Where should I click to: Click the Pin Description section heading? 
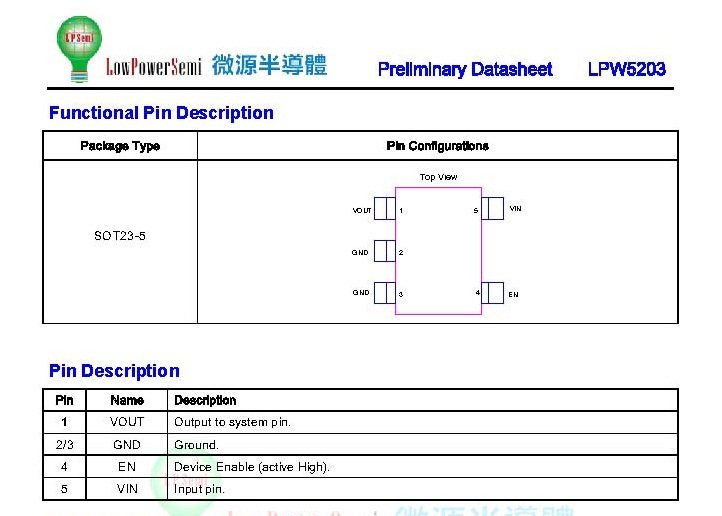click(x=114, y=371)
